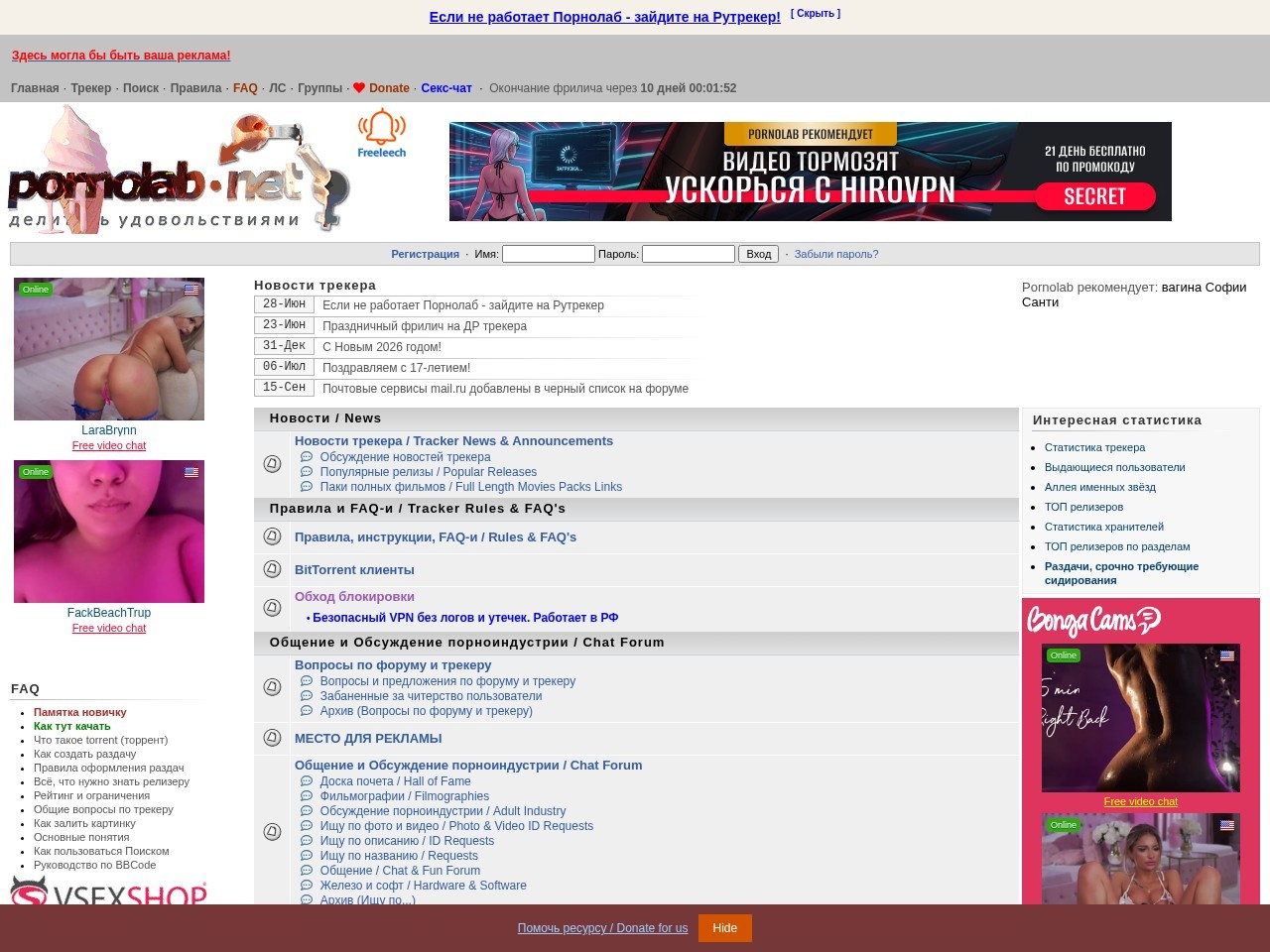Open Раздачи, срочно требующие сидирования link
This screenshot has width=1270, height=952.
[x=1121, y=573]
